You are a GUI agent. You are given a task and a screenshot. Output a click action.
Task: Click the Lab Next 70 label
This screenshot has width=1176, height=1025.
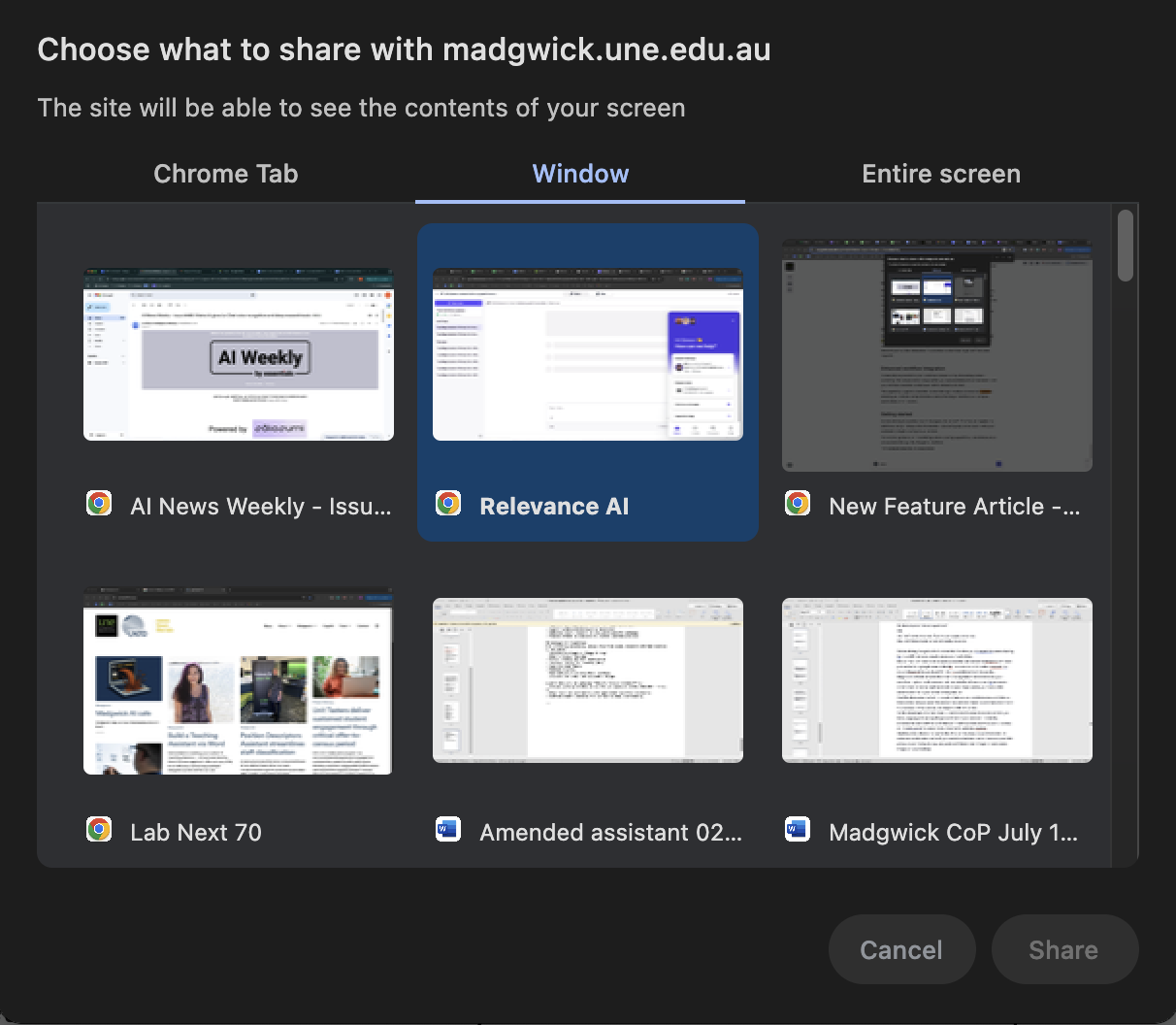196,833
